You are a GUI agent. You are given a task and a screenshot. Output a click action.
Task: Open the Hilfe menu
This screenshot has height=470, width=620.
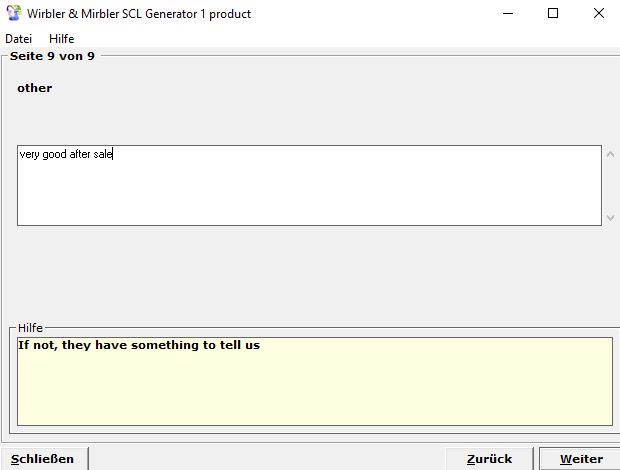(x=61, y=39)
